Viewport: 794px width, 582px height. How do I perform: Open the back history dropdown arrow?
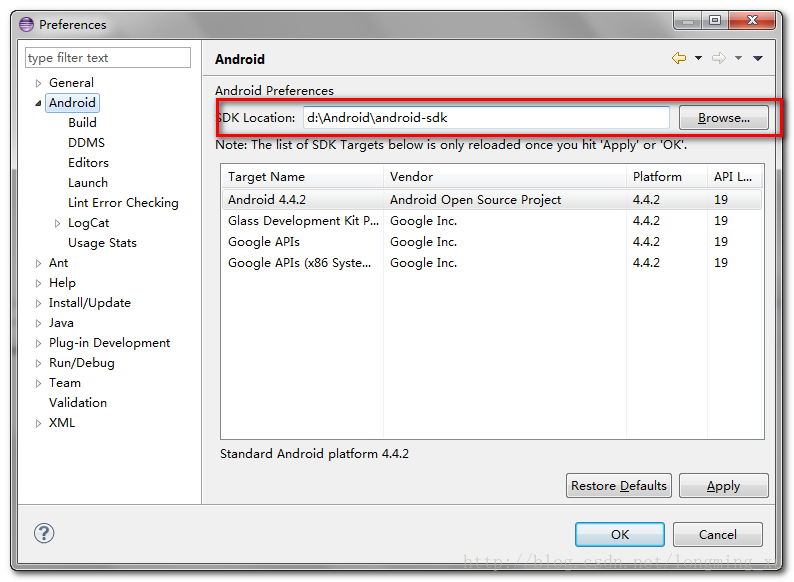click(698, 58)
